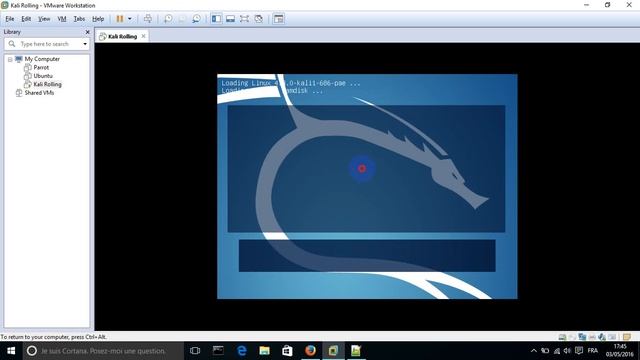Click the console view icon at toolbar end

pyautogui.click(x=278, y=19)
